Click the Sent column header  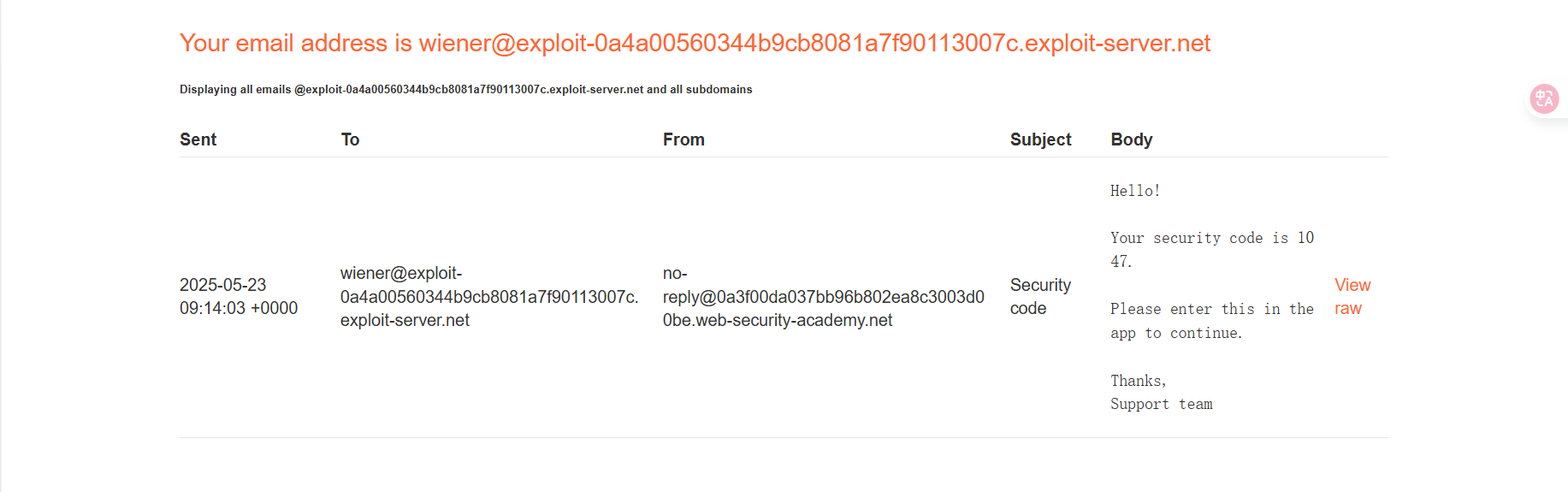point(198,139)
